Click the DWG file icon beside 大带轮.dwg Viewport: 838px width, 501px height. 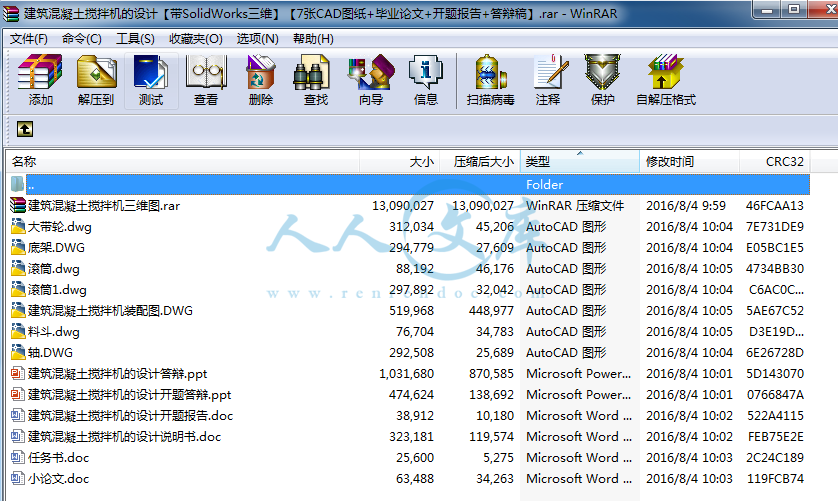[x=18, y=227]
